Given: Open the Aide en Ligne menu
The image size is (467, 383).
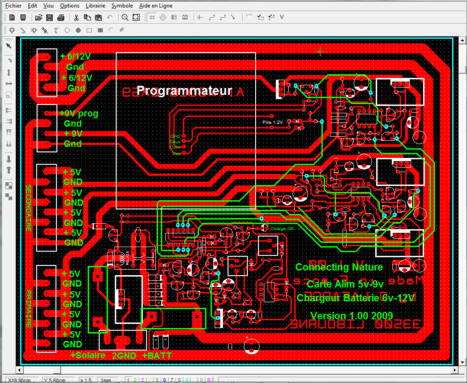Looking at the screenshot, I should 156,6.
